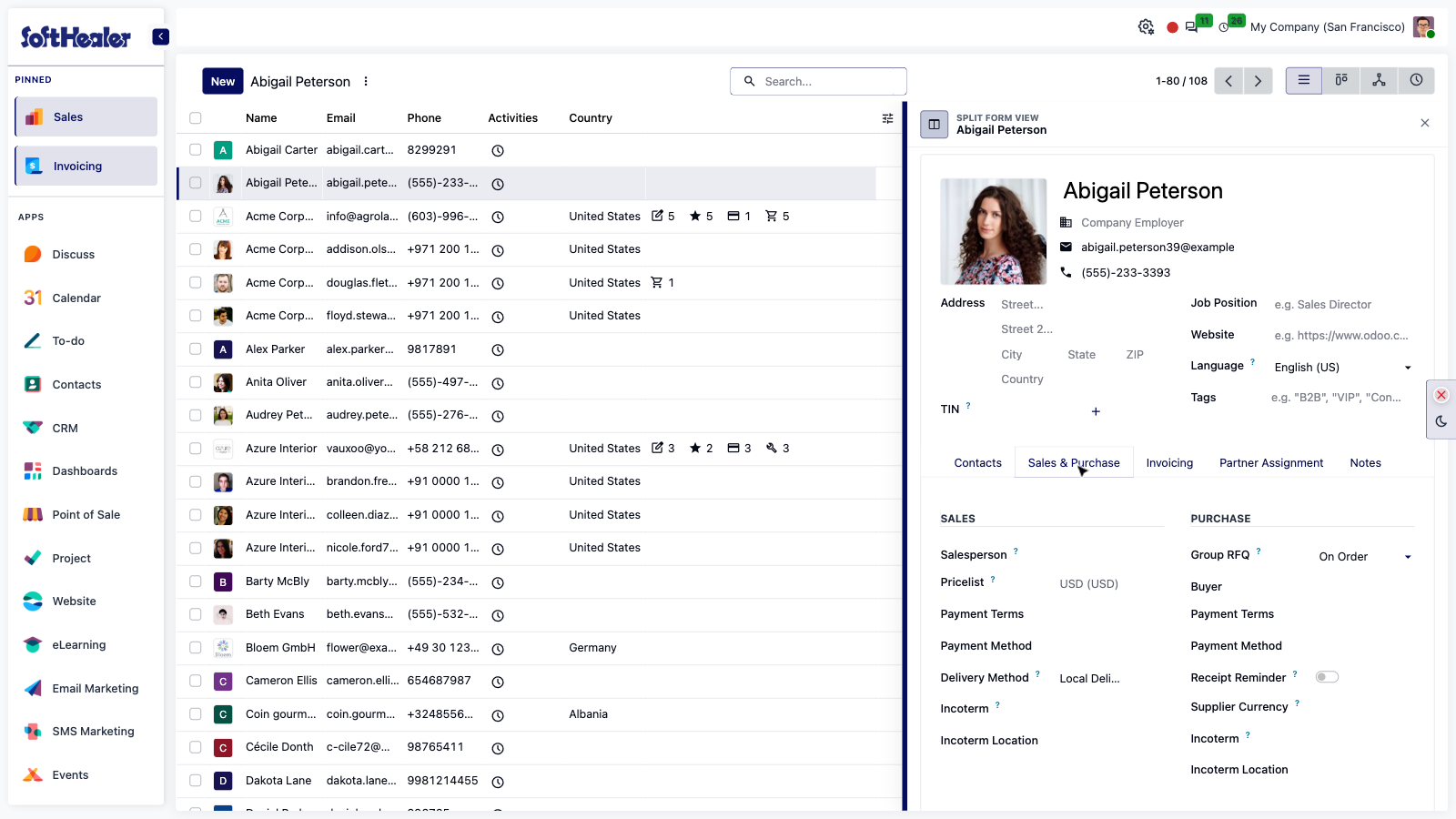Toggle dark mode moon icon

(x=1441, y=421)
